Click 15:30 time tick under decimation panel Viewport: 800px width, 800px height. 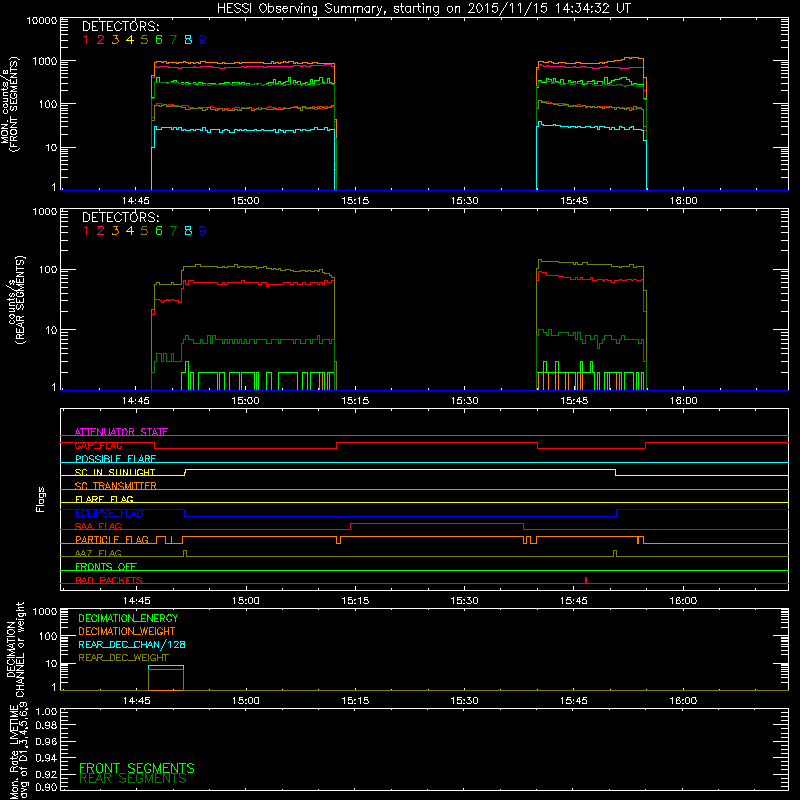tap(465, 701)
